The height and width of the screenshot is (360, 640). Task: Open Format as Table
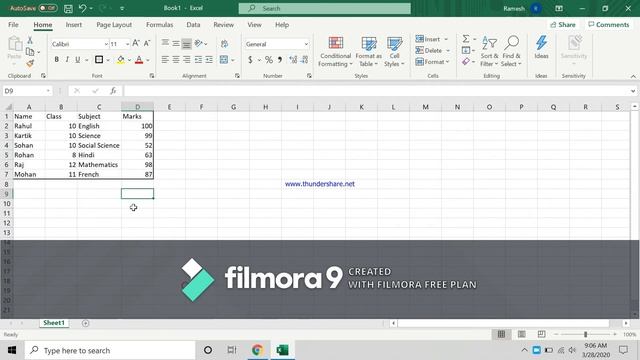369,51
